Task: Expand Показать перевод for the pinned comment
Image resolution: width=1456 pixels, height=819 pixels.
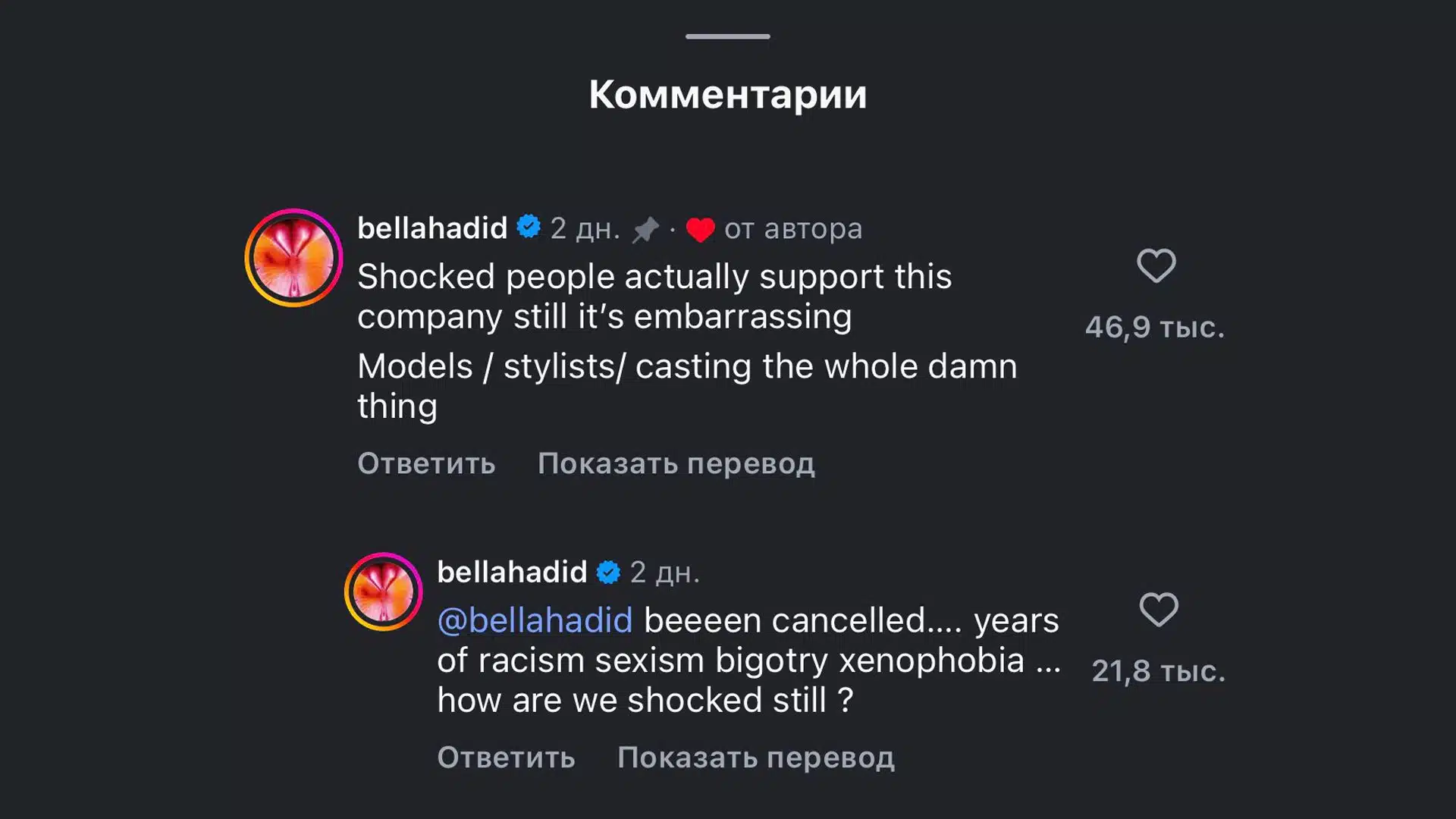Action: tap(676, 463)
